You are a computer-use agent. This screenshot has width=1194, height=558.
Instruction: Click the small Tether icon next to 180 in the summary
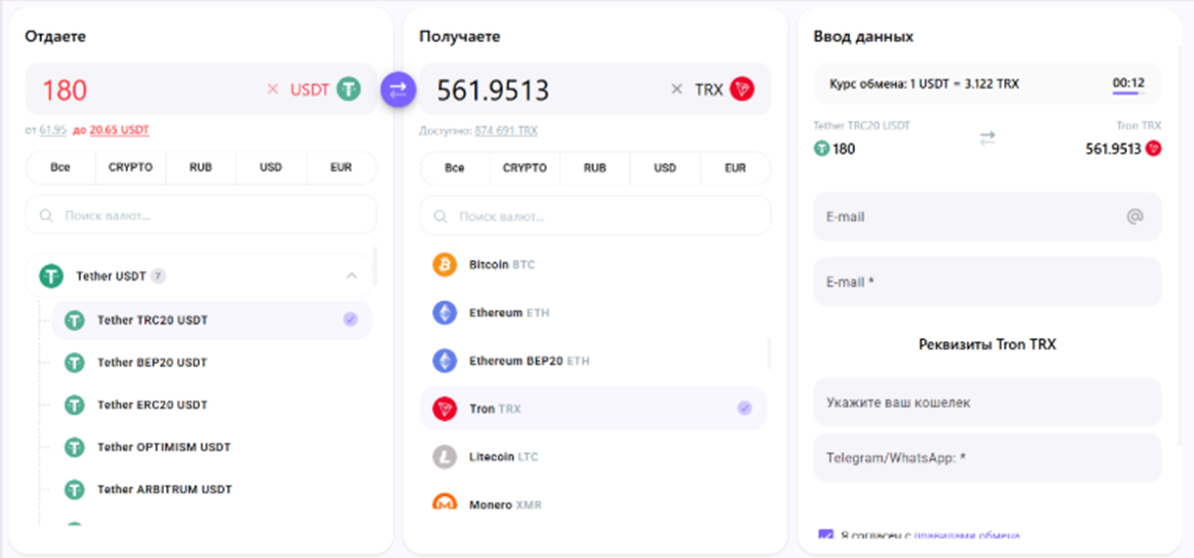click(822, 149)
